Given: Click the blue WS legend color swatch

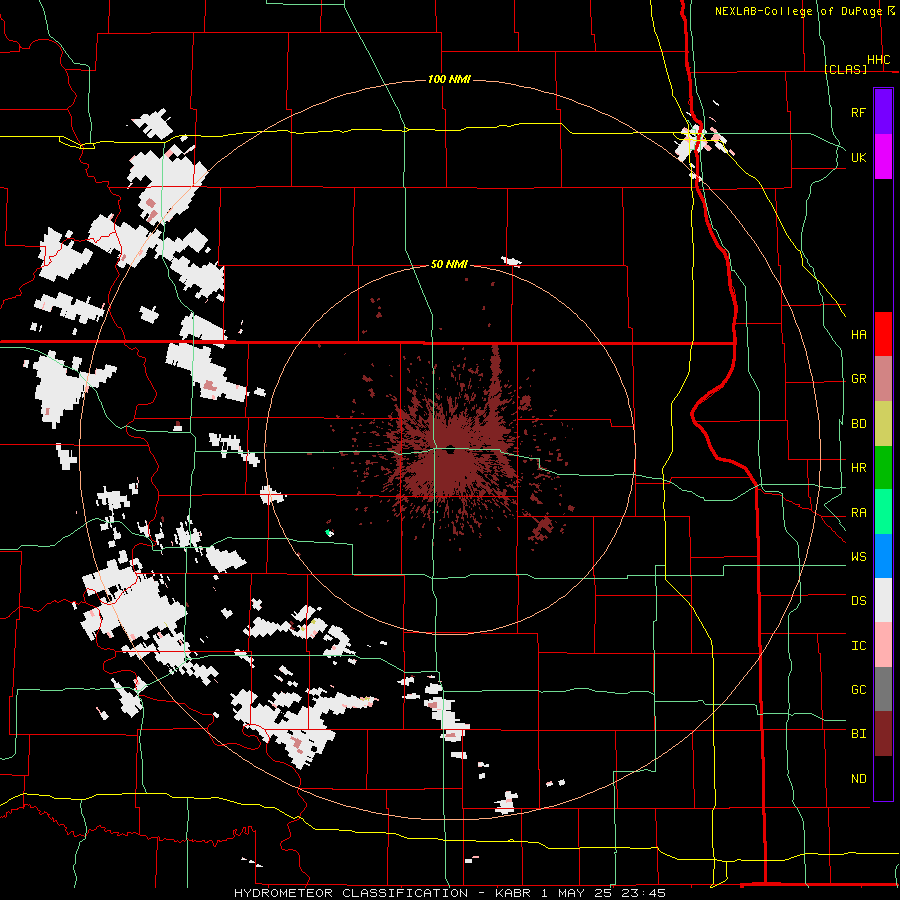Looking at the screenshot, I should pyautogui.click(x=883, y=556).
